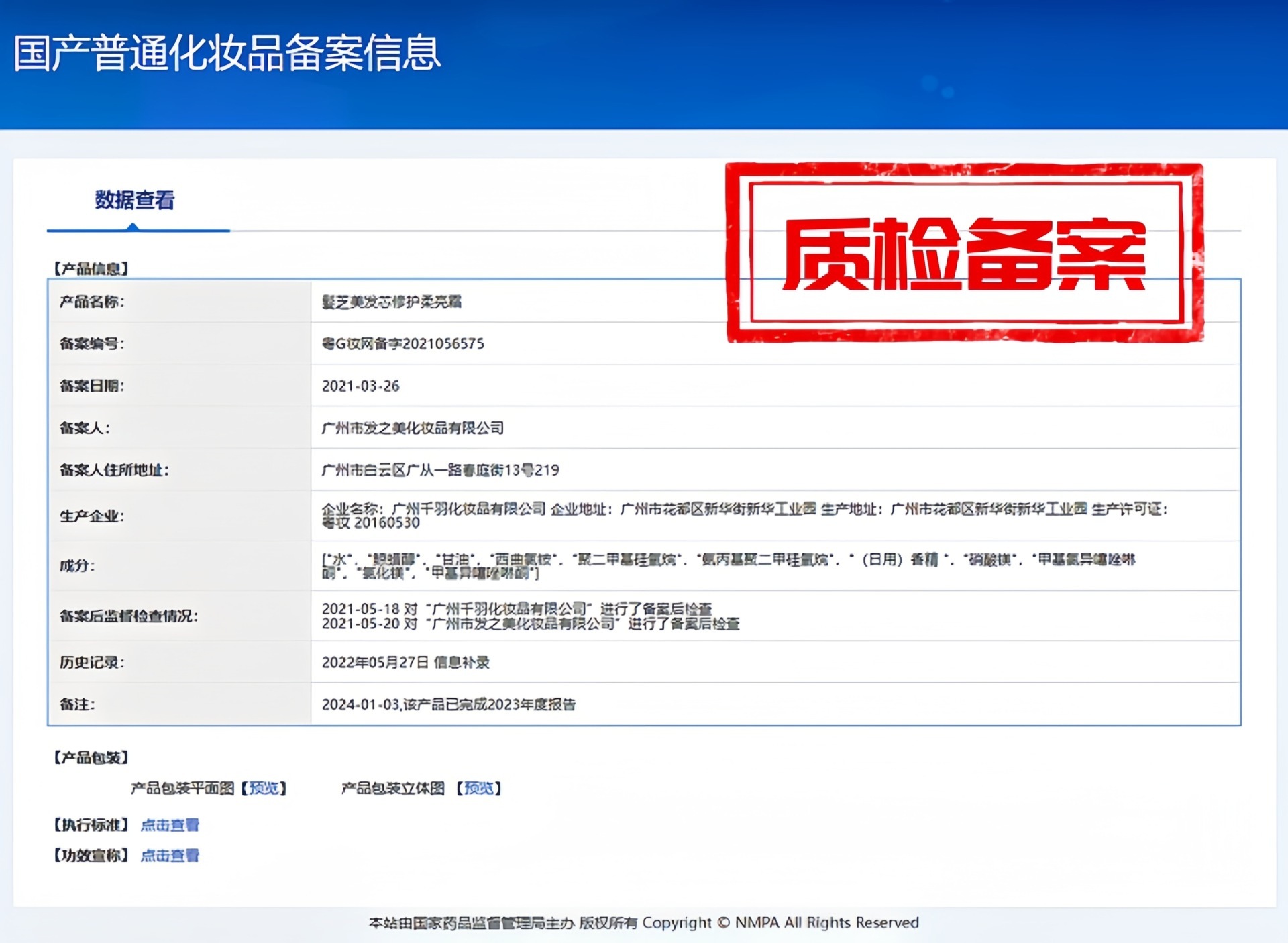
Task: Preview 产品包装平面图 via 预览 link
Action: tap(264, 788)
